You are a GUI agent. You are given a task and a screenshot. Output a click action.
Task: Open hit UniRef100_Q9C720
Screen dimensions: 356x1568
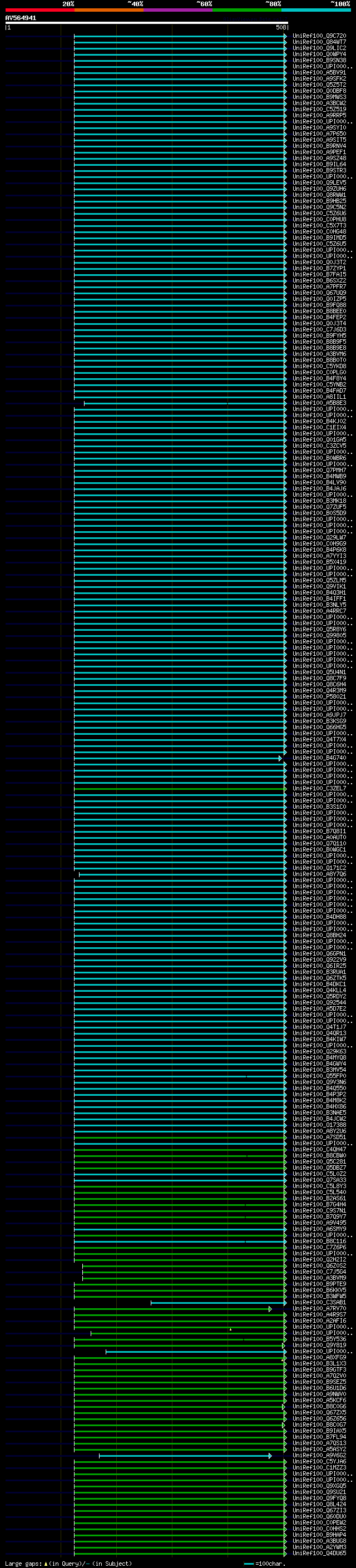(x=319, y=36)
